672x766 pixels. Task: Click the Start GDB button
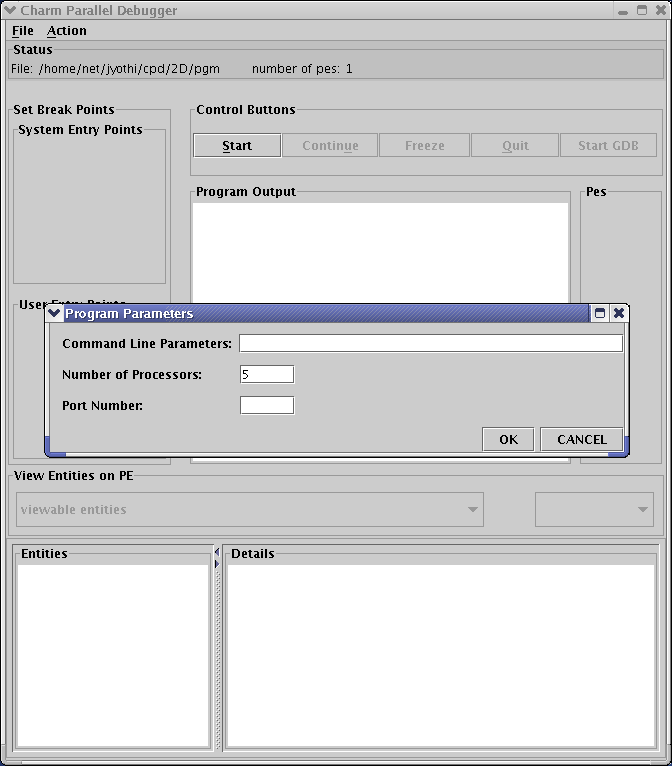pos(608,145)
